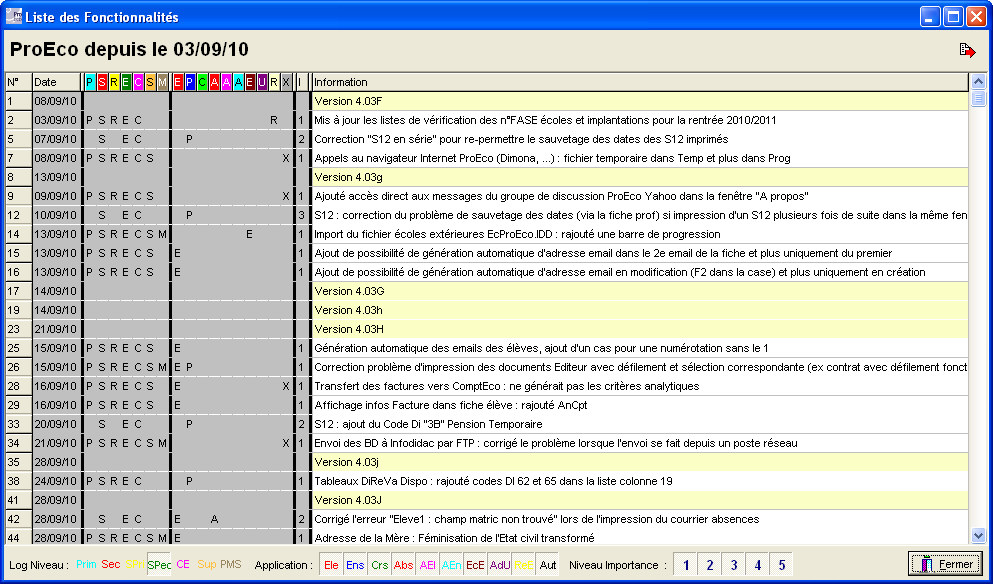The width and height of the screenshot is (993, 584).
Task: Toggle the Sup log level filter
Action: click(x=206, y=564)
